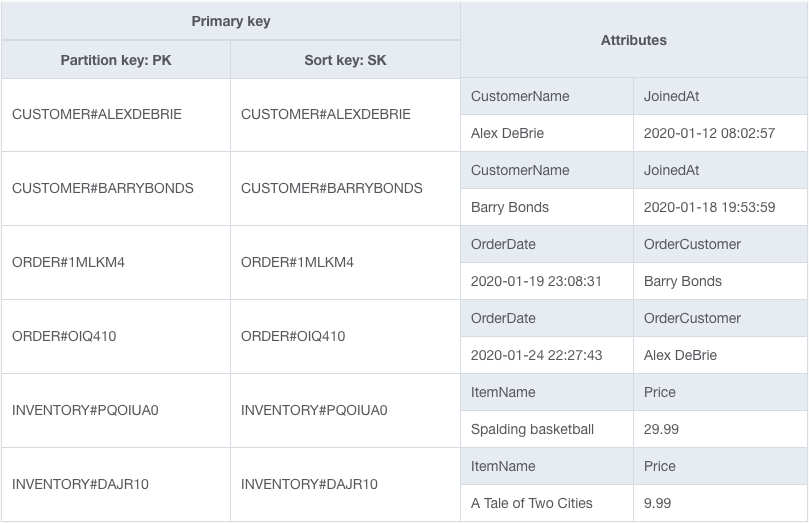Select the "Partition key: PK" column header
Image resolution: width=809 pixels, height=523 pixels.
click(x=116, y=60)
